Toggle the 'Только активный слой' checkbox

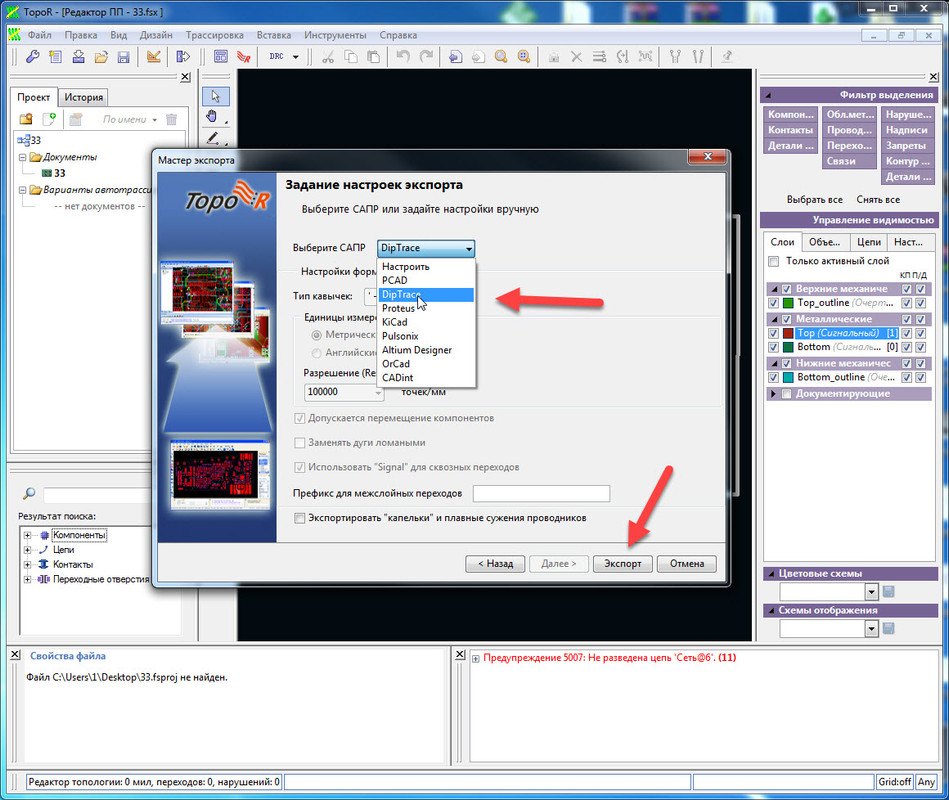coord(773,261)
